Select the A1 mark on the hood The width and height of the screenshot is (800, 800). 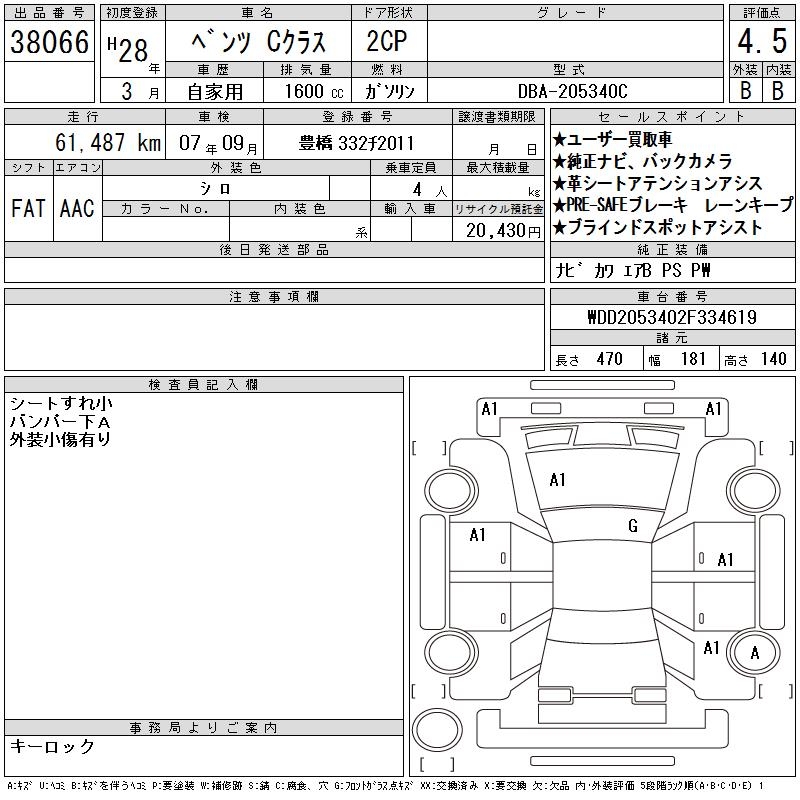tap(557, 480)
